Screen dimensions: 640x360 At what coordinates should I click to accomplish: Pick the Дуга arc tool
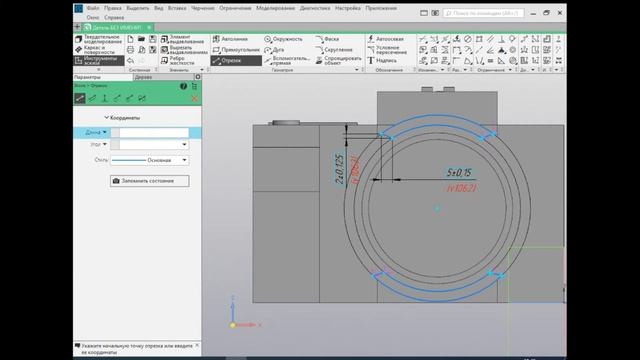[x=274, y=50]
